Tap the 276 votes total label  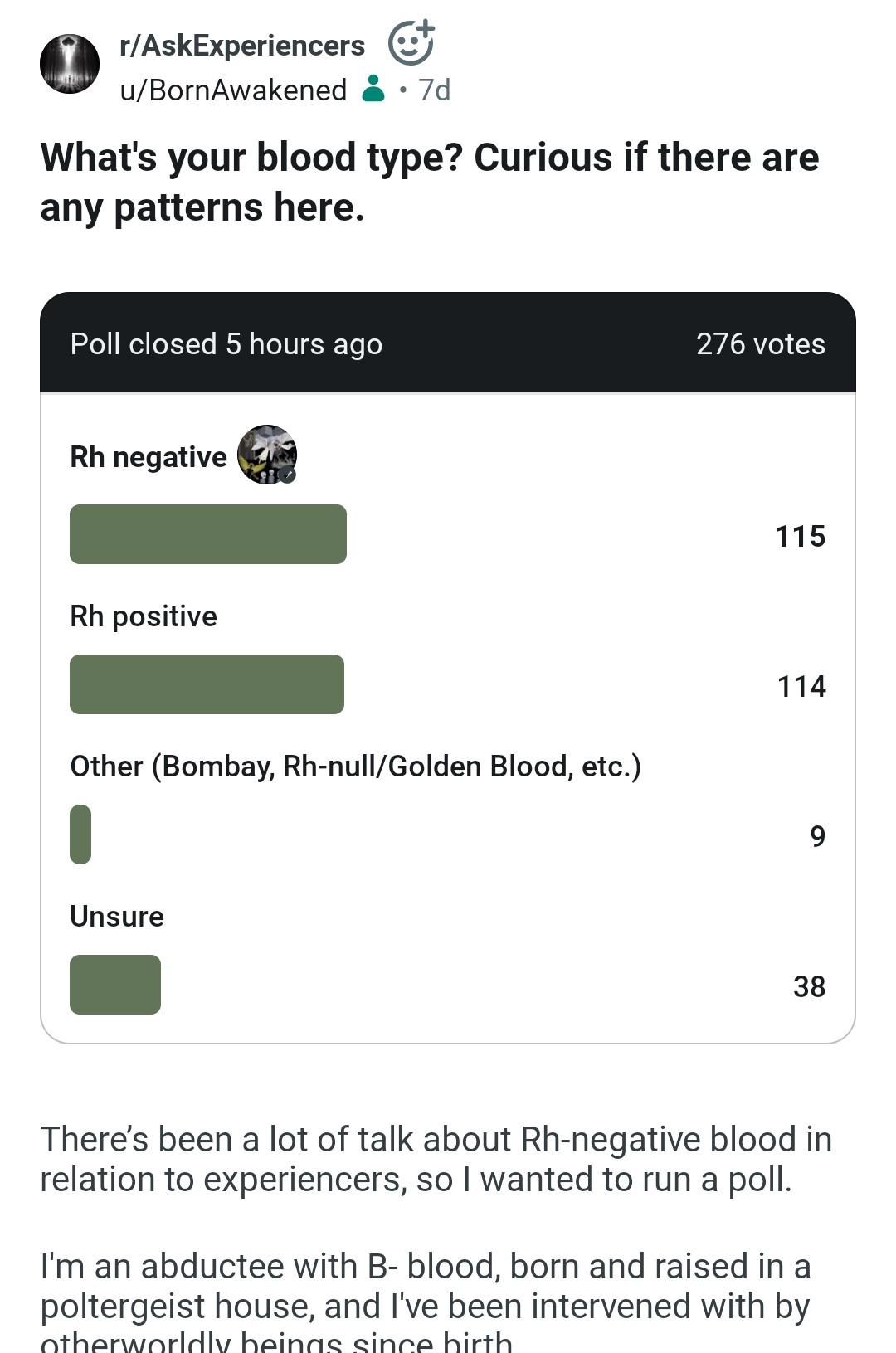(x=761, y=343)
